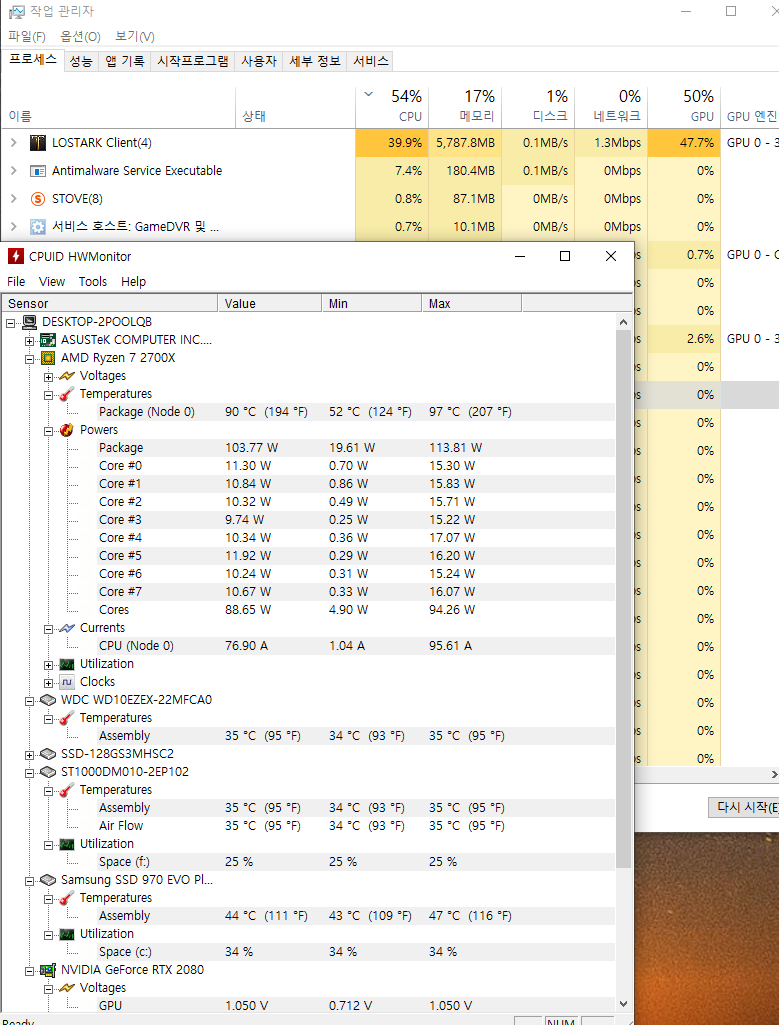This screenshot has height=1025, width=779.
Task: Switch to the 서비스 tab
Action: 371,61
